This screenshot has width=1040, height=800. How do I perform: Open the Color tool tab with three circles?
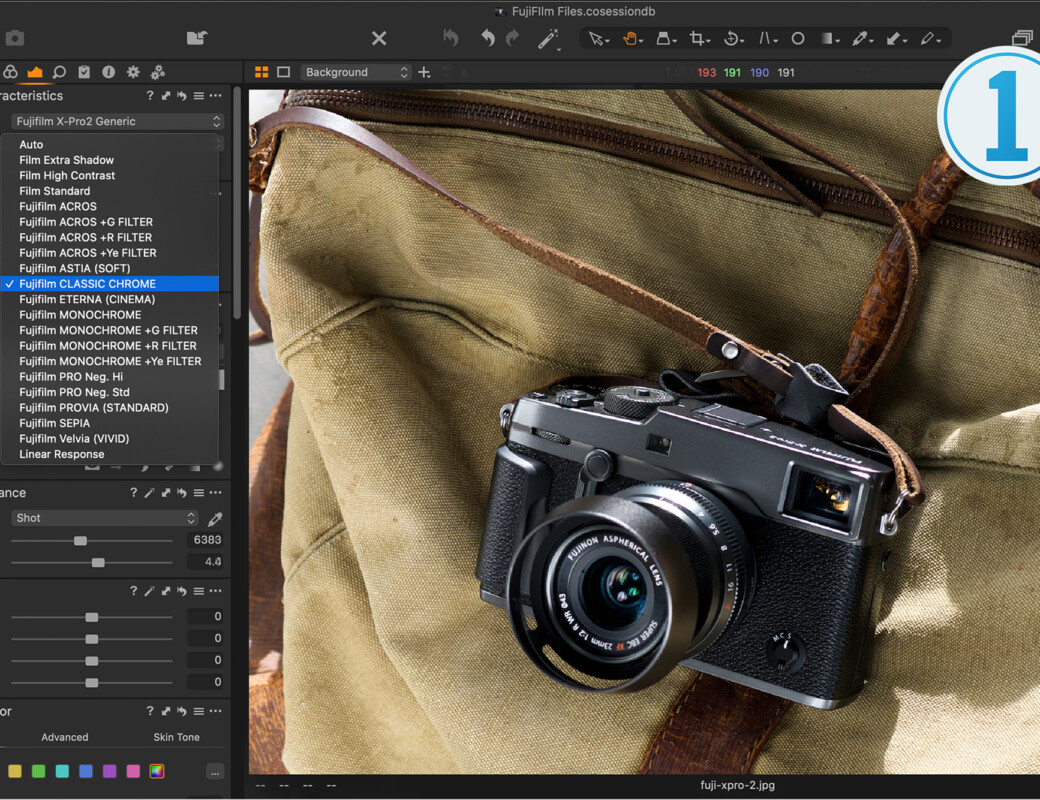(11, 72)
